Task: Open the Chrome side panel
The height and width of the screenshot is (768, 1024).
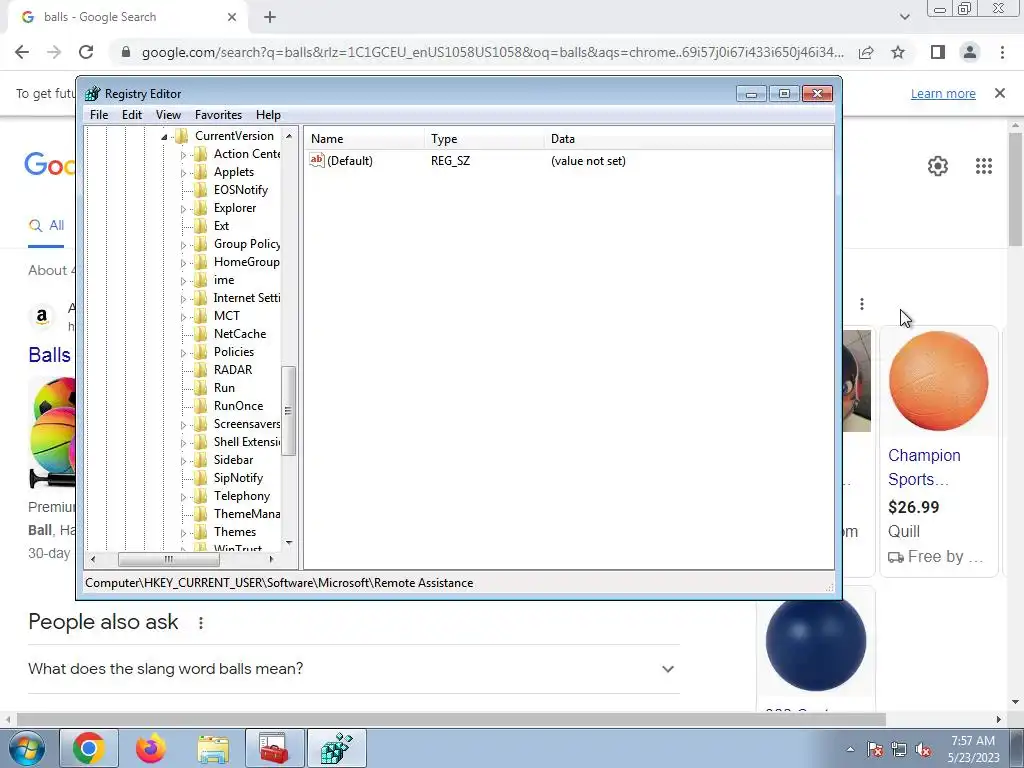Action: 938,52
